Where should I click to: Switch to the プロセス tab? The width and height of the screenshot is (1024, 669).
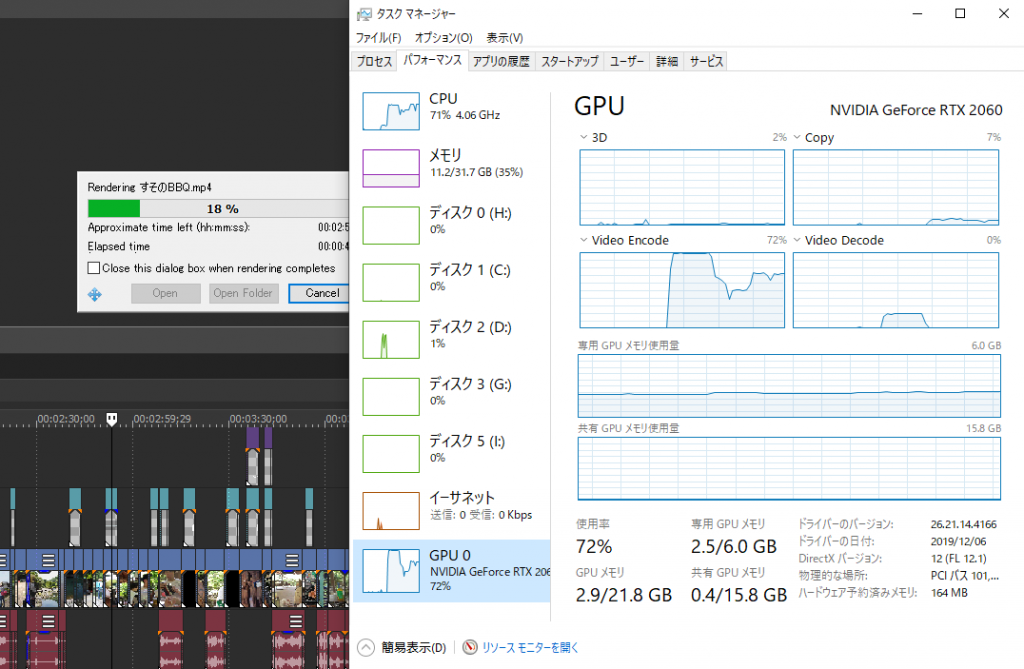point(373,61)
